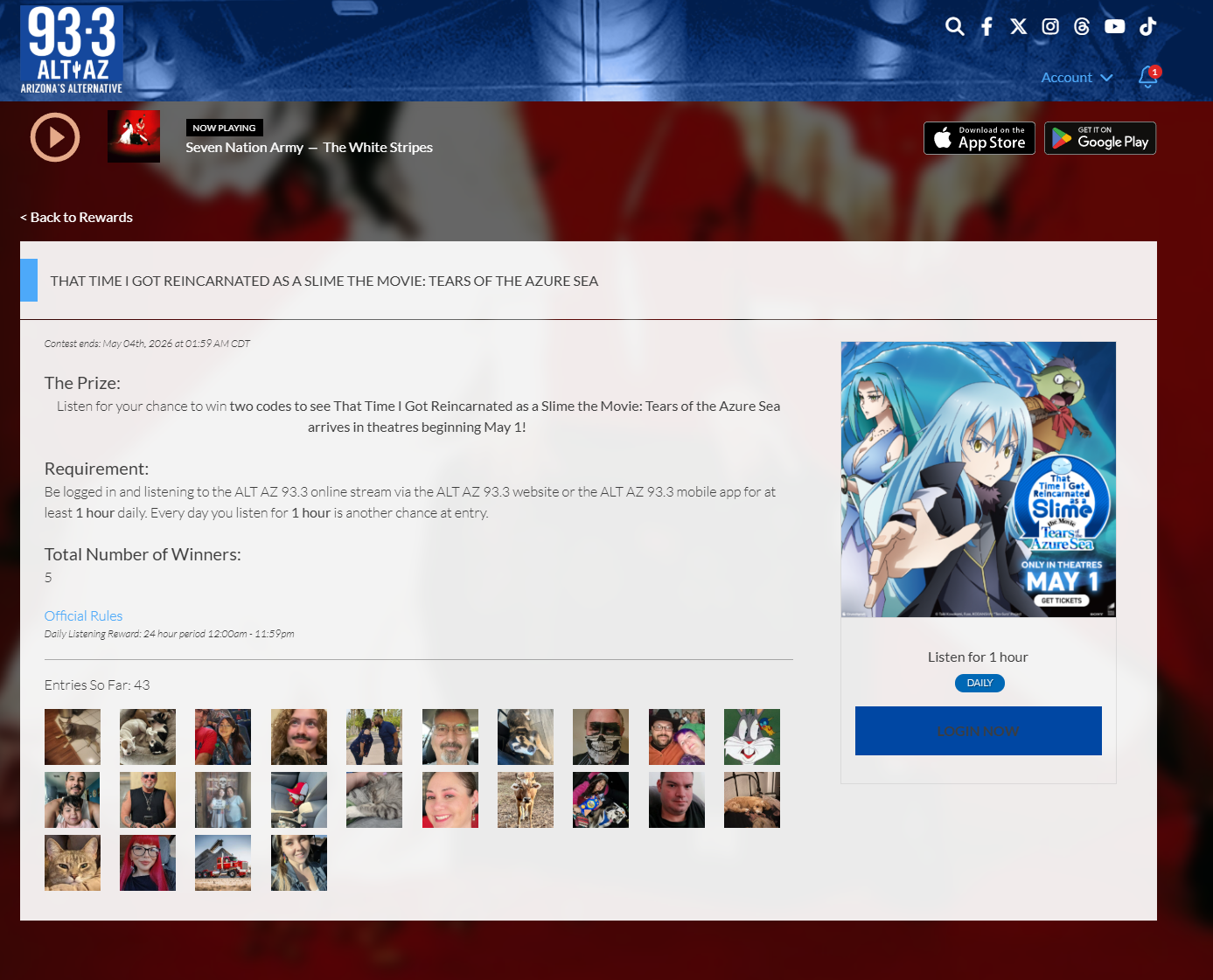Click the Seven Nation Army song title
The image size is (1213, 980).
coord(244,148)
